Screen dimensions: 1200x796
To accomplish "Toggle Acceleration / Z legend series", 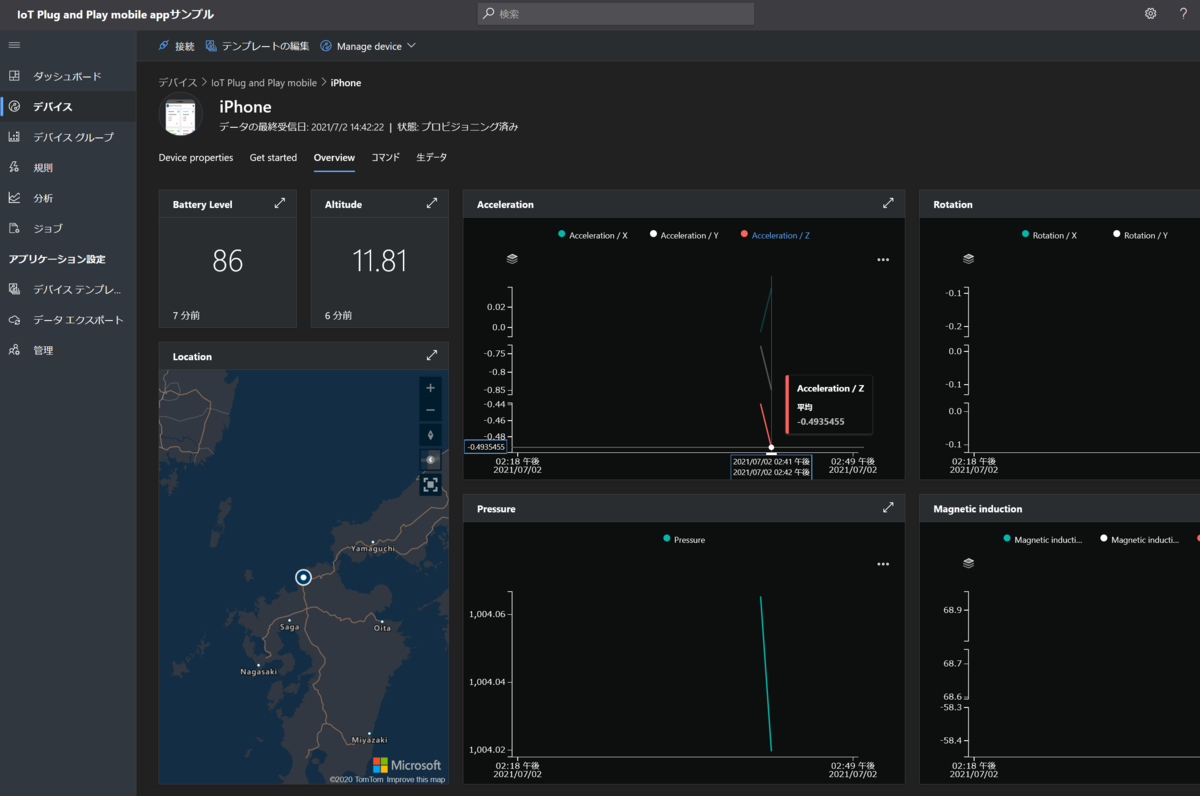I will (x=775, y=235).
